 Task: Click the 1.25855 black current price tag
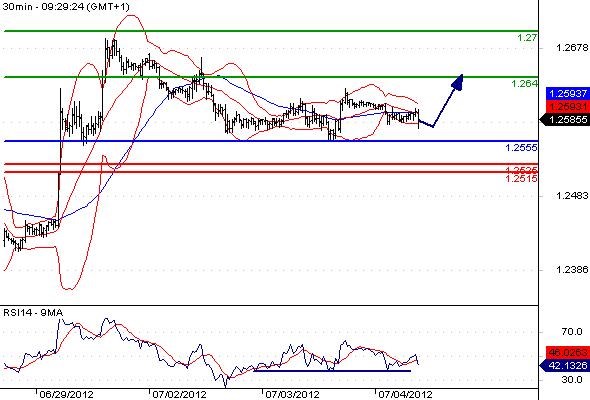564,120
